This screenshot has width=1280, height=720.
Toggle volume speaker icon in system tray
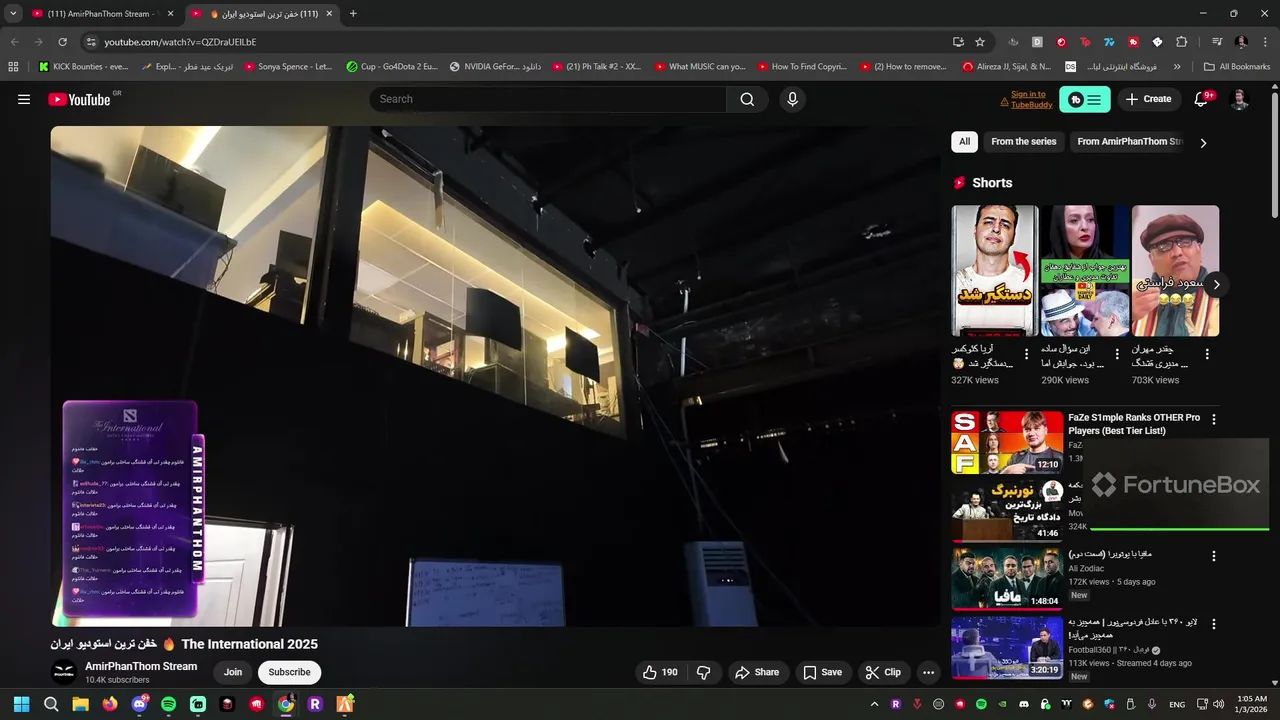coord(1218,704)
